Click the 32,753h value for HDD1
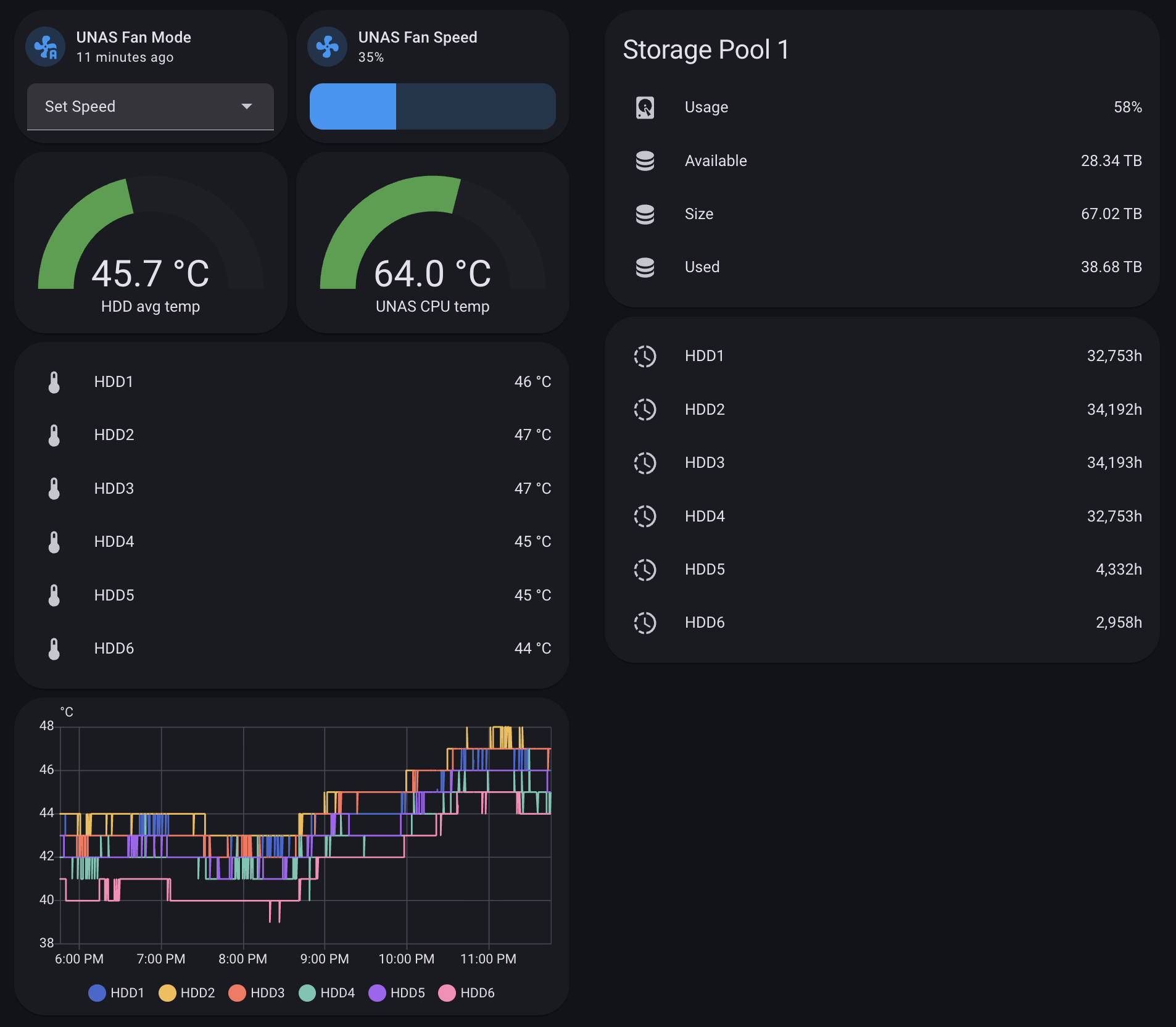 (1114, 356)
